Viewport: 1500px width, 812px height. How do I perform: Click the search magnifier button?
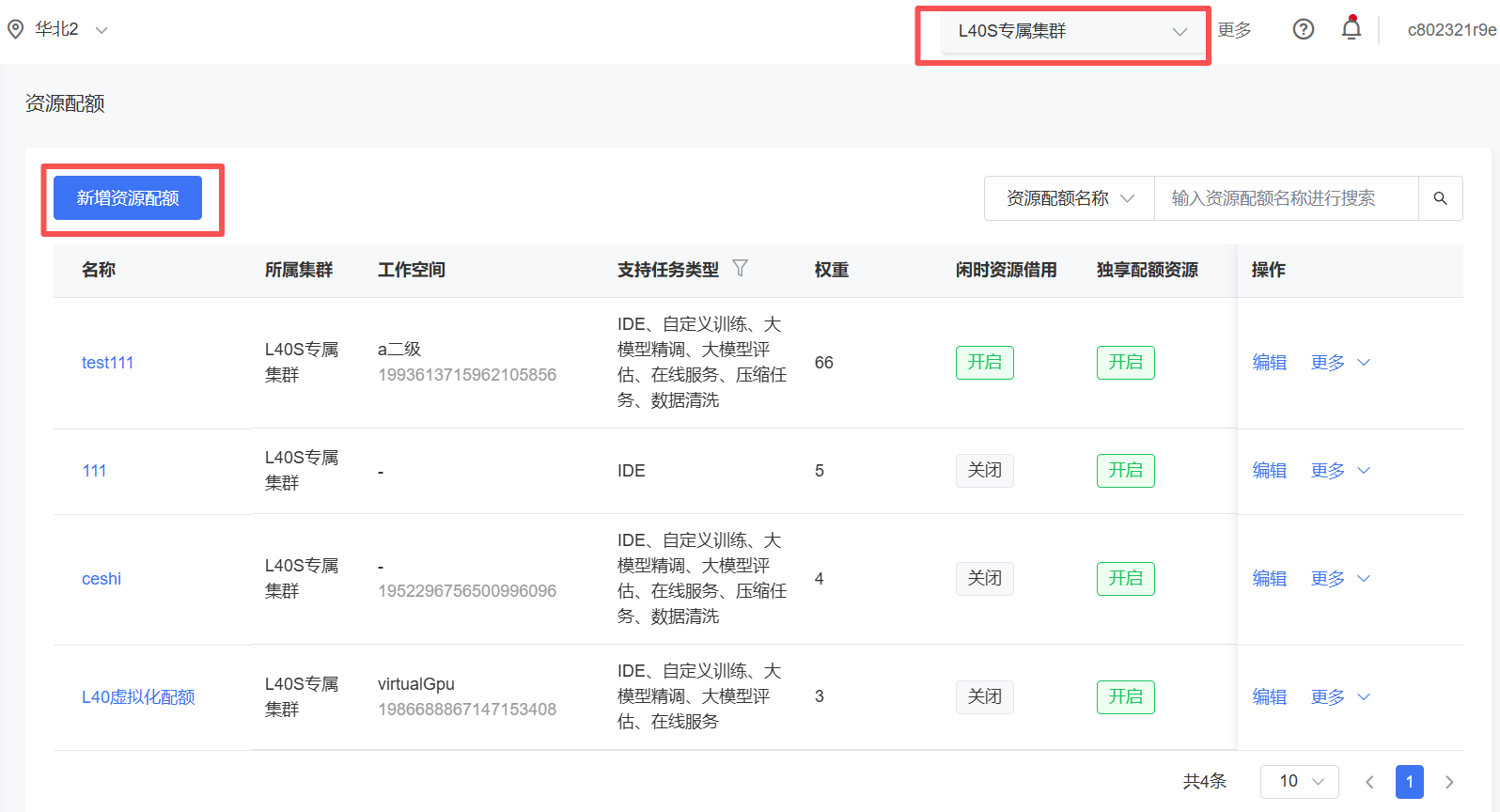coord(1440,198)
